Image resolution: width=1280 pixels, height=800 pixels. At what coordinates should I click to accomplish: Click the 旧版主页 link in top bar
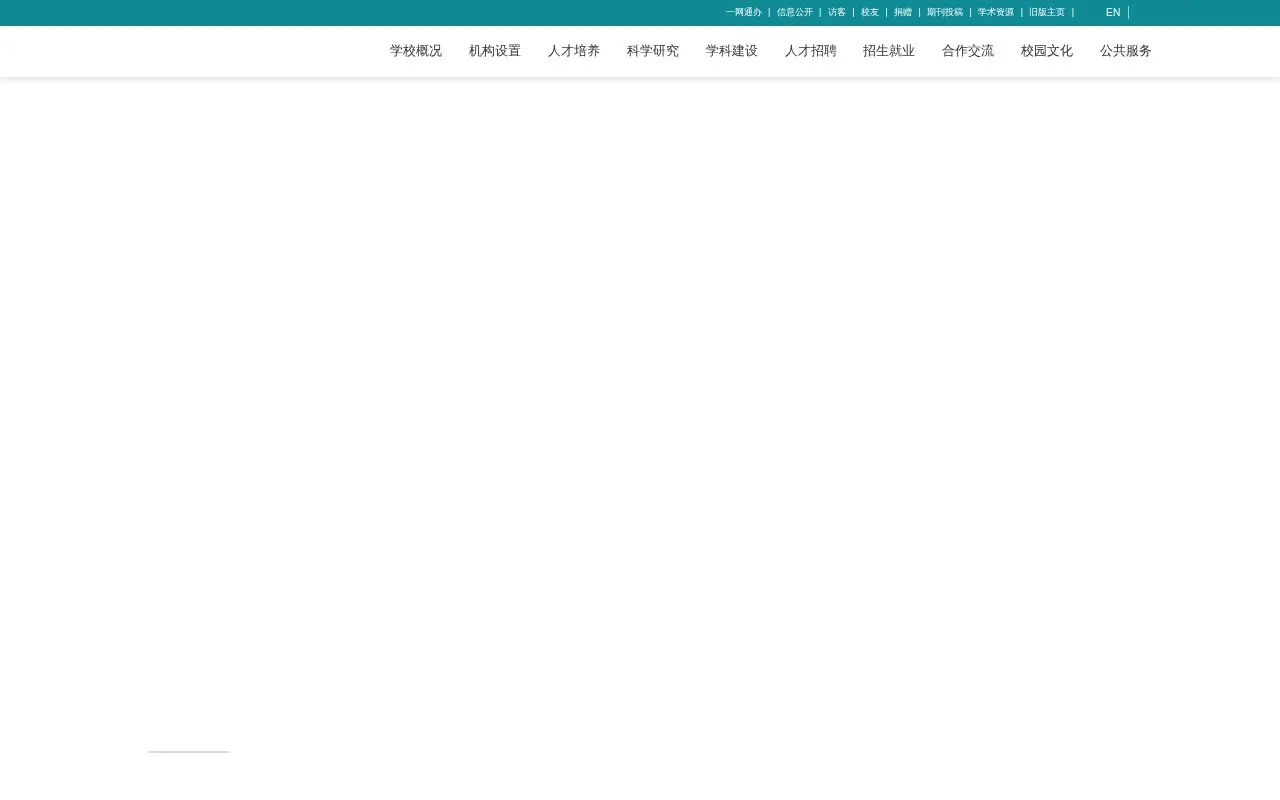1047,13
